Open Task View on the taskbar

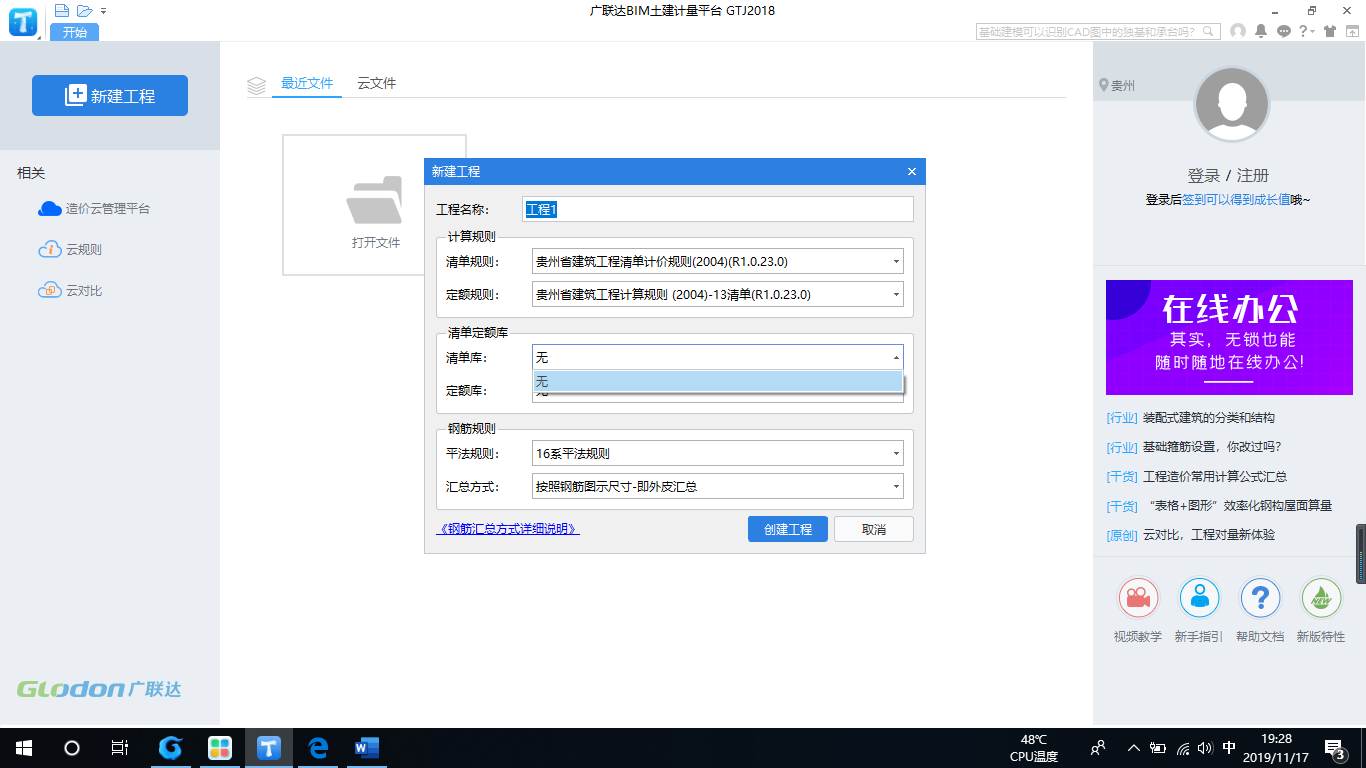coord(119,748)
